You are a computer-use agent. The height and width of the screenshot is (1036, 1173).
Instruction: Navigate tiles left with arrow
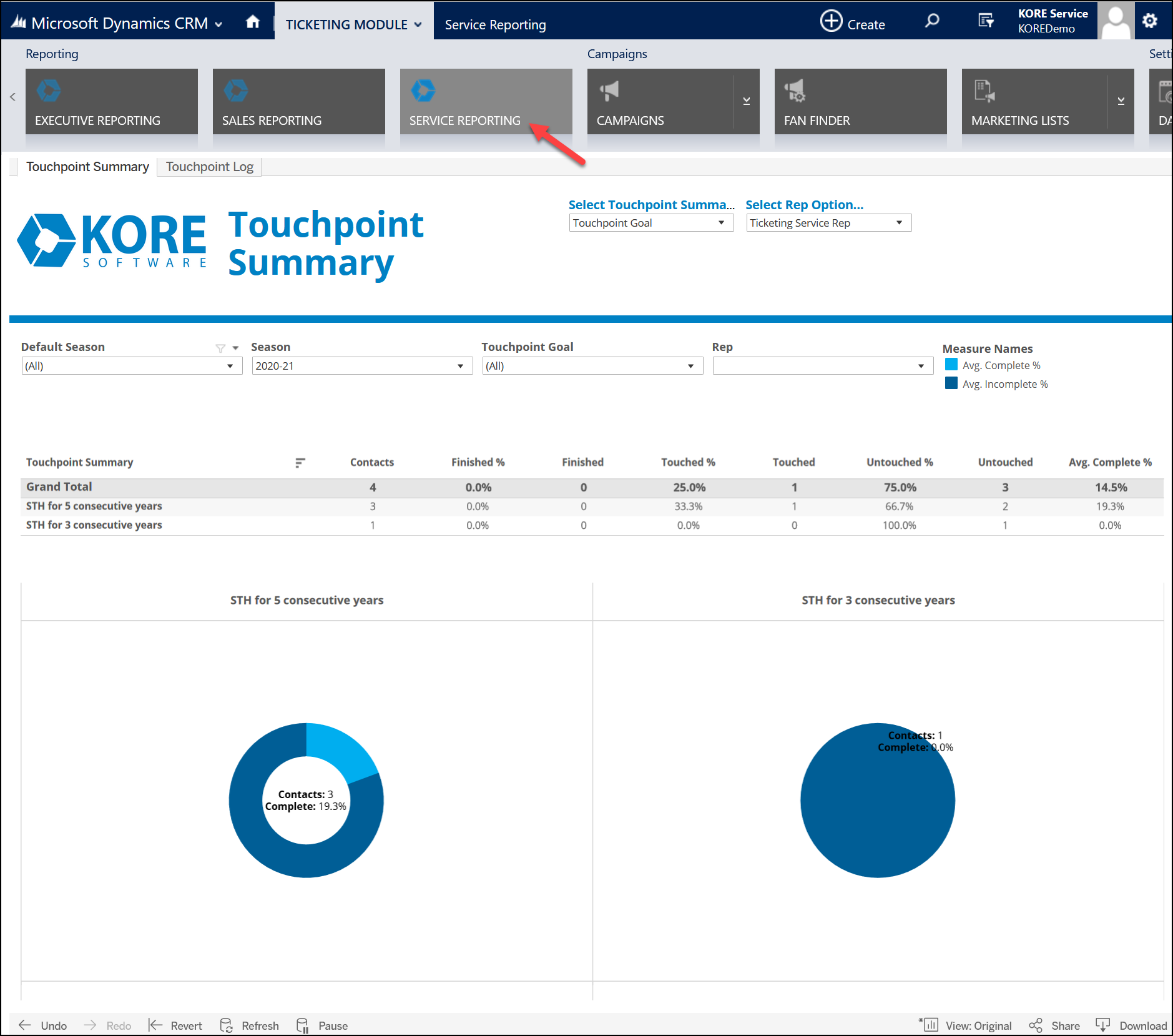[12, 97]
